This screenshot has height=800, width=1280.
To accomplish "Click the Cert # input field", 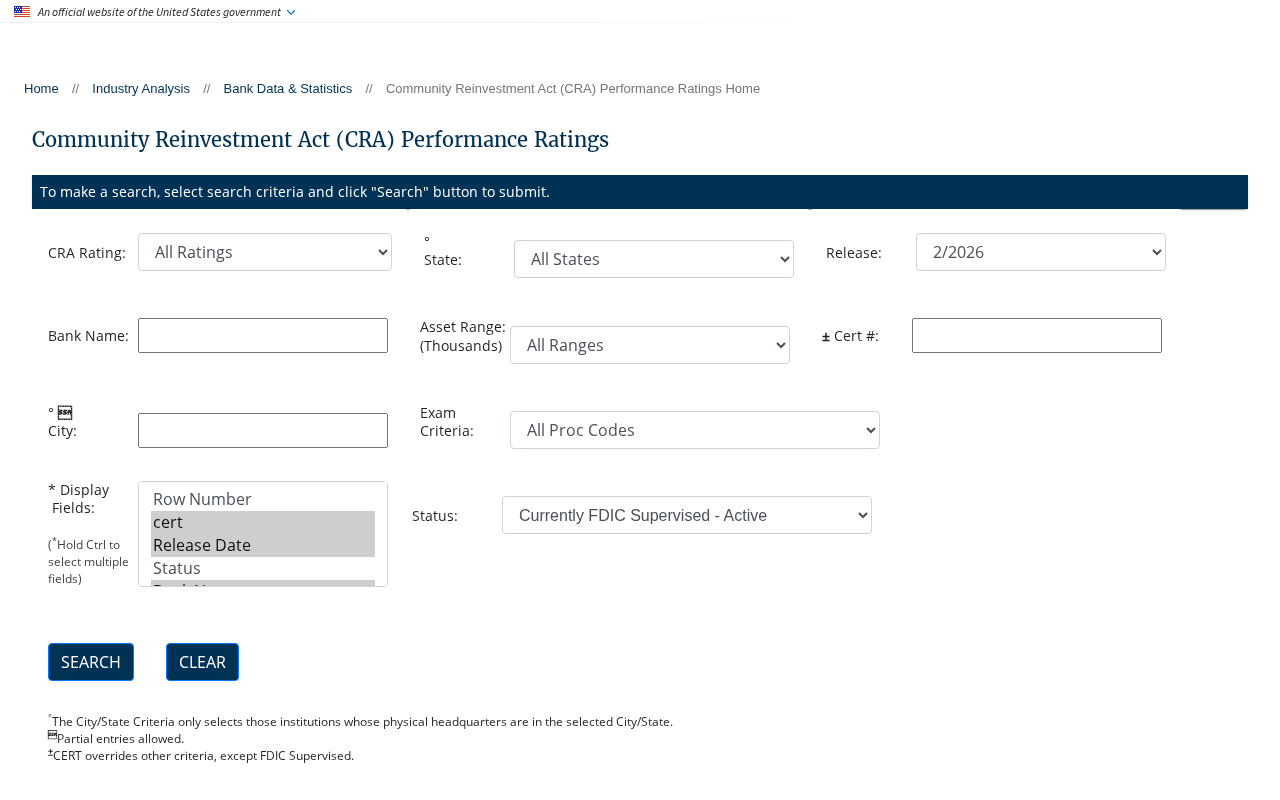I will point(1037,336).
